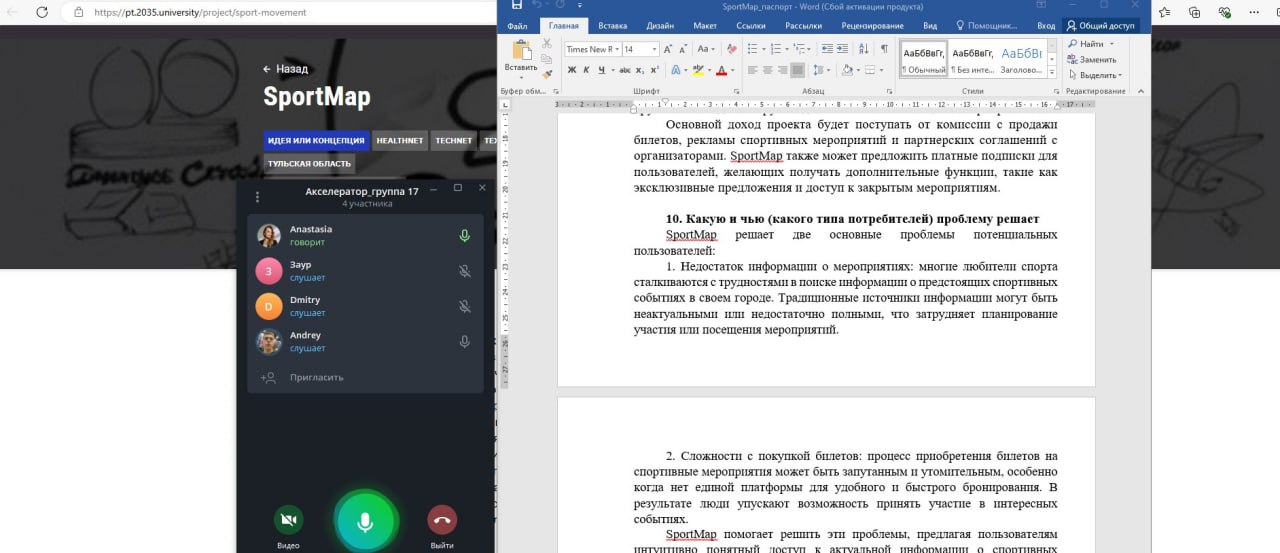Align text right in Word
The image size is (1280, 553).
(x=782, y=70)
